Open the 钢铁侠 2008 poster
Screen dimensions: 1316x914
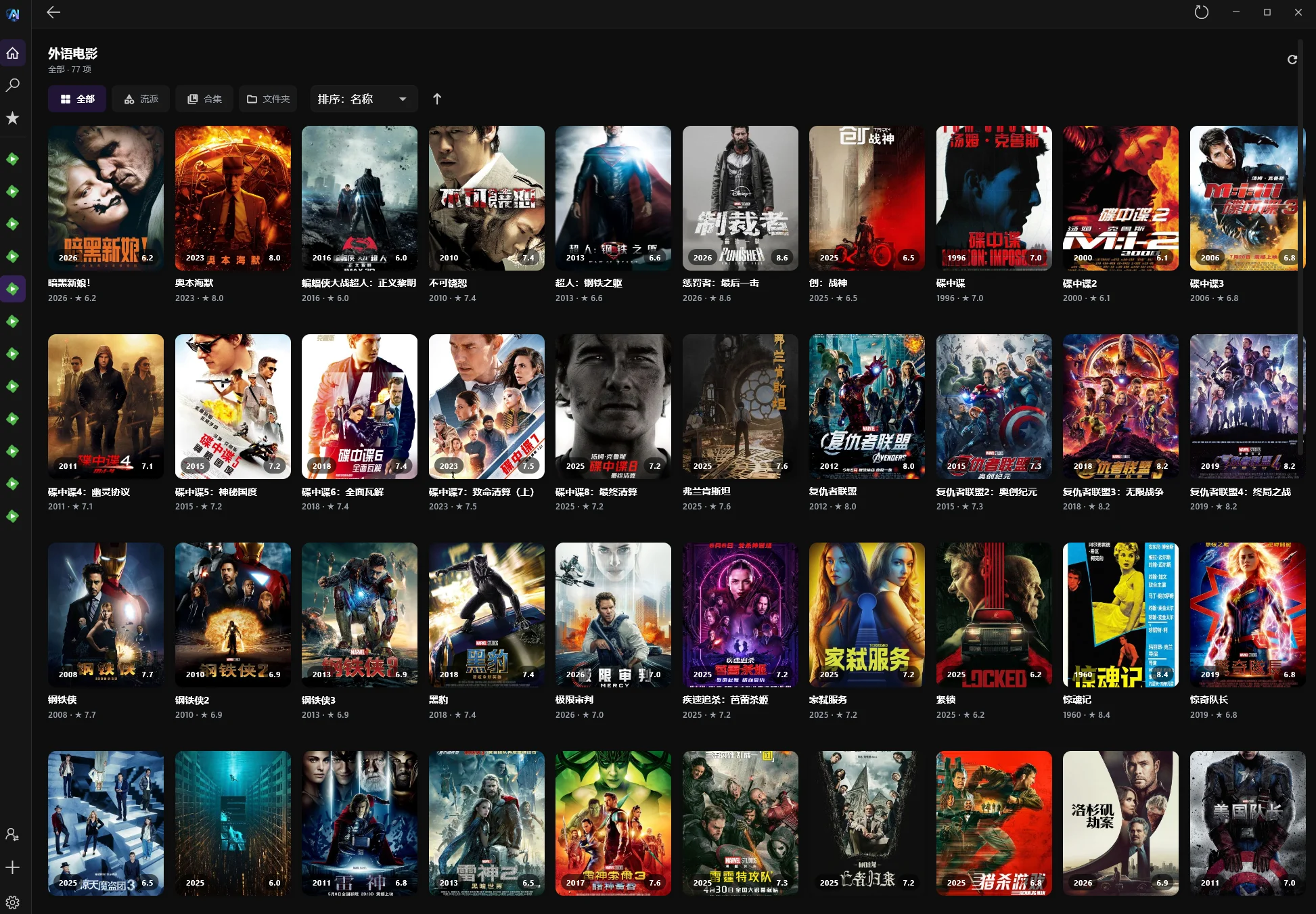click(106, 615)
